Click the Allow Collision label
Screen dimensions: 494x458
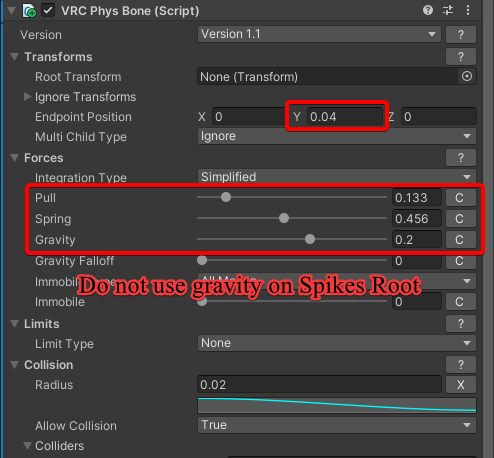pos(76,426)
